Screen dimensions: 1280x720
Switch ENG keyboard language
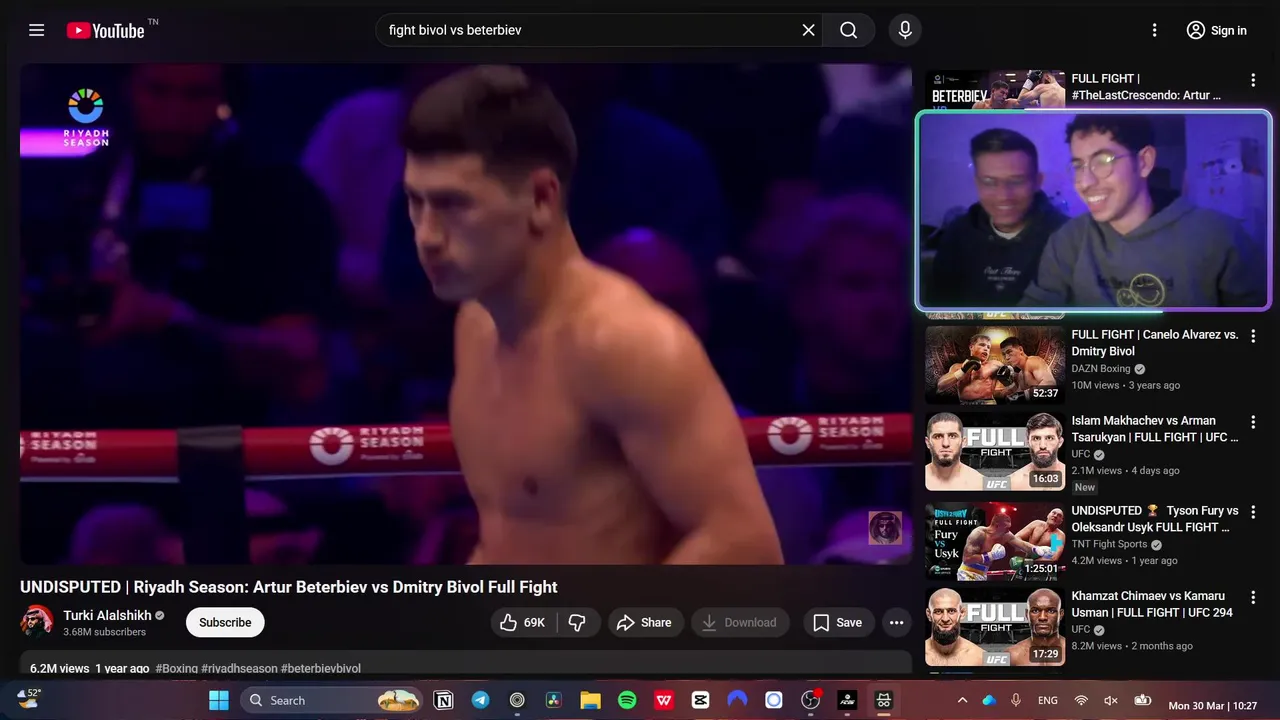pos(1048,701)
